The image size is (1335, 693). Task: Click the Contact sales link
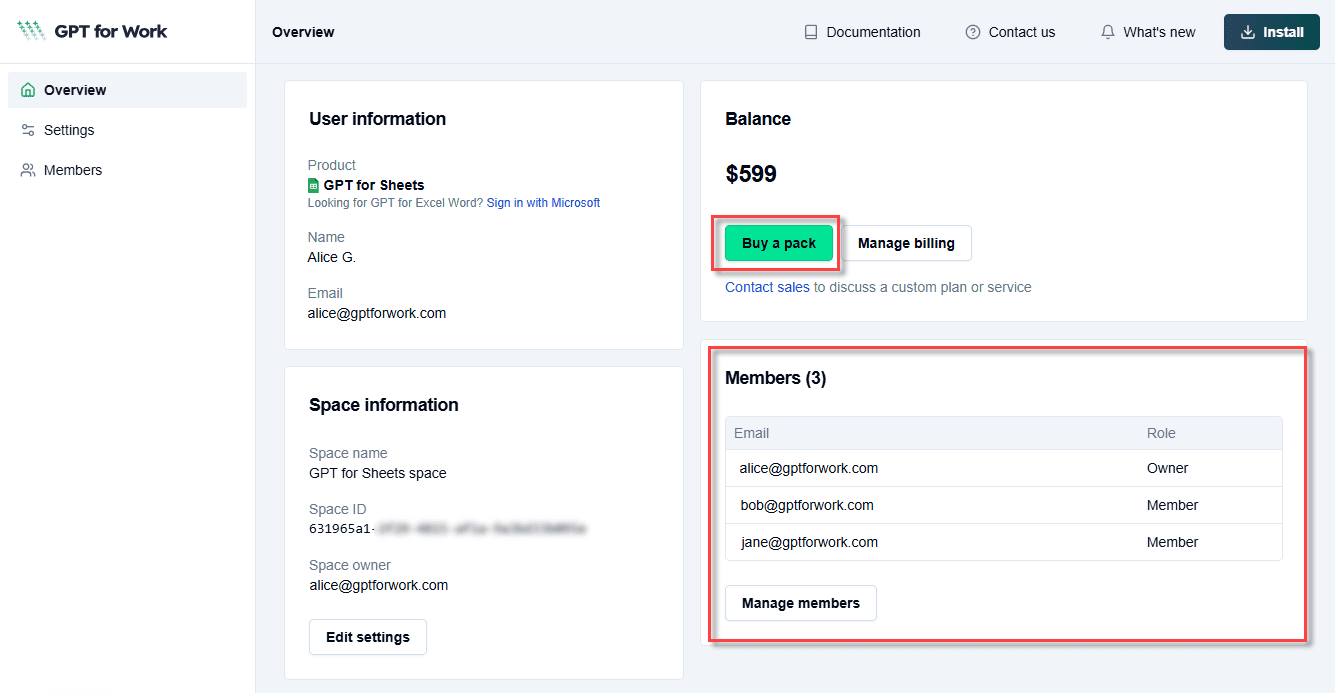click(767, 287)
